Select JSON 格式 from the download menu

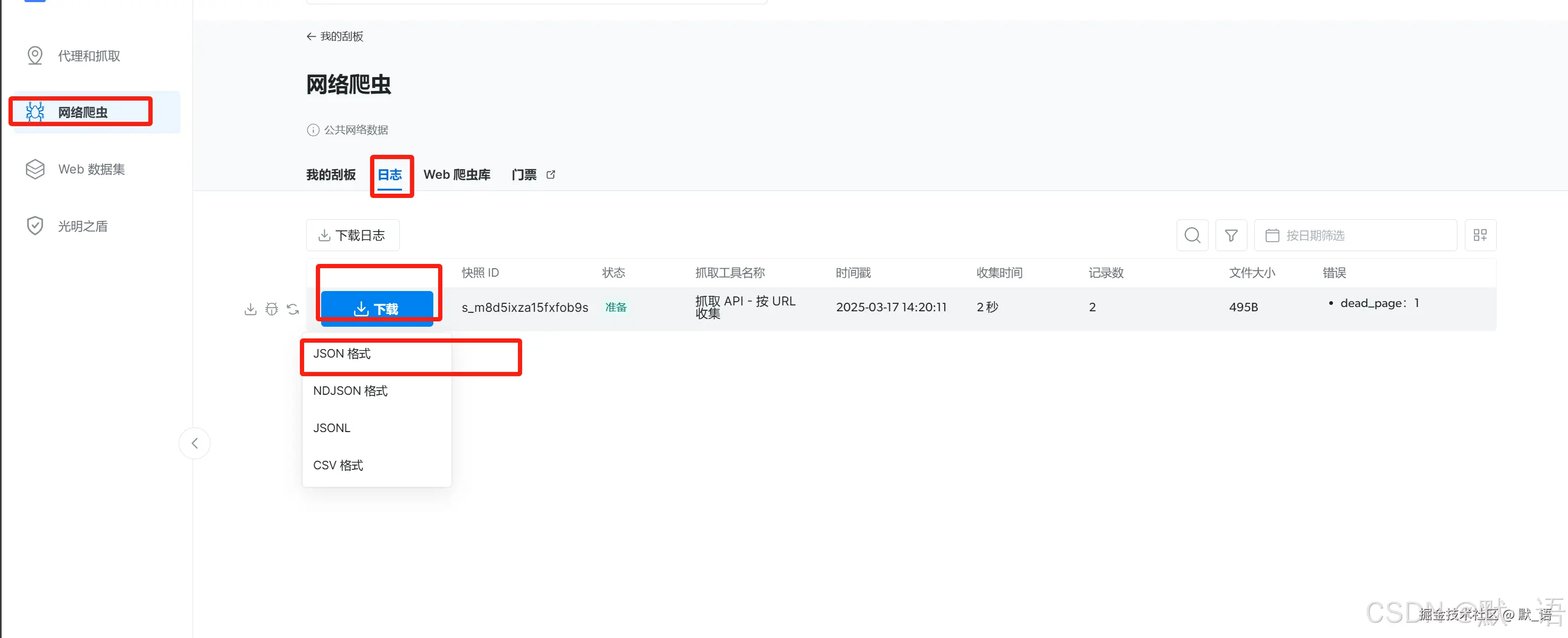click(341, 353)
